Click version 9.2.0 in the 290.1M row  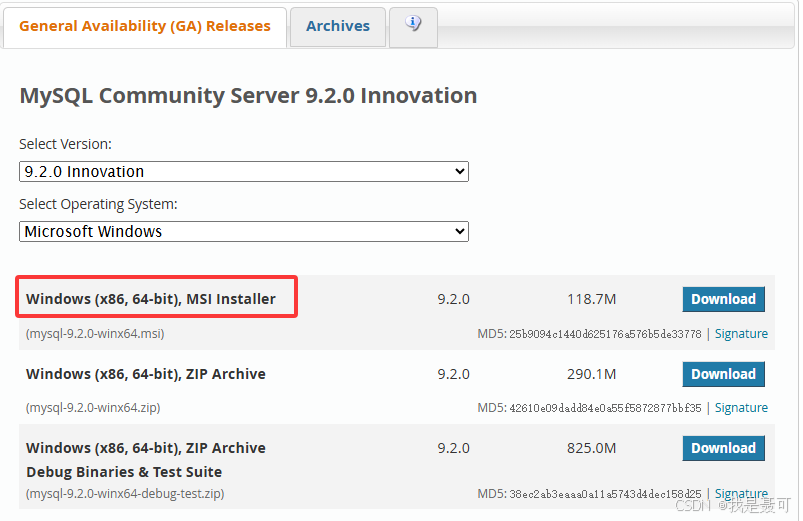pyautogui.click(x=453, y=374)
